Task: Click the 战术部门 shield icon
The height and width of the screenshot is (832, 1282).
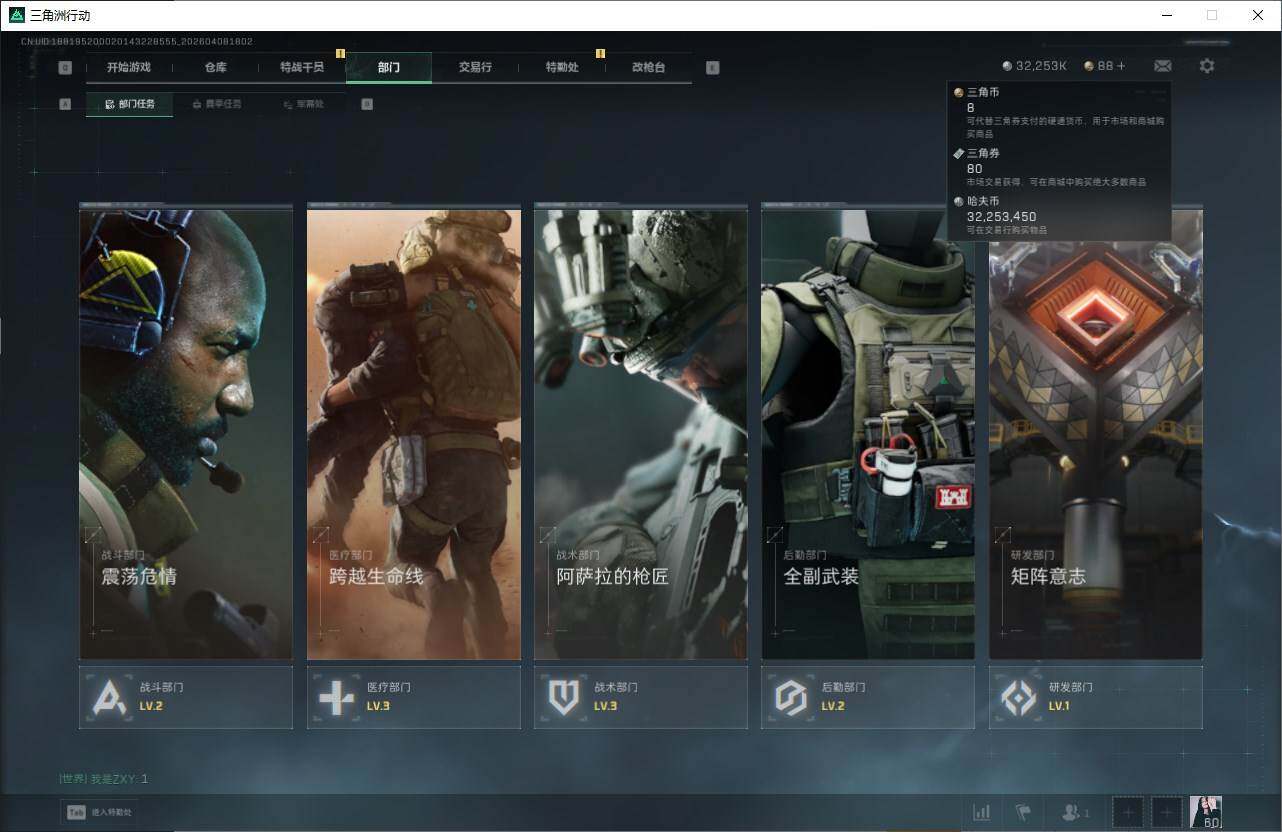Action: (564, 697)
